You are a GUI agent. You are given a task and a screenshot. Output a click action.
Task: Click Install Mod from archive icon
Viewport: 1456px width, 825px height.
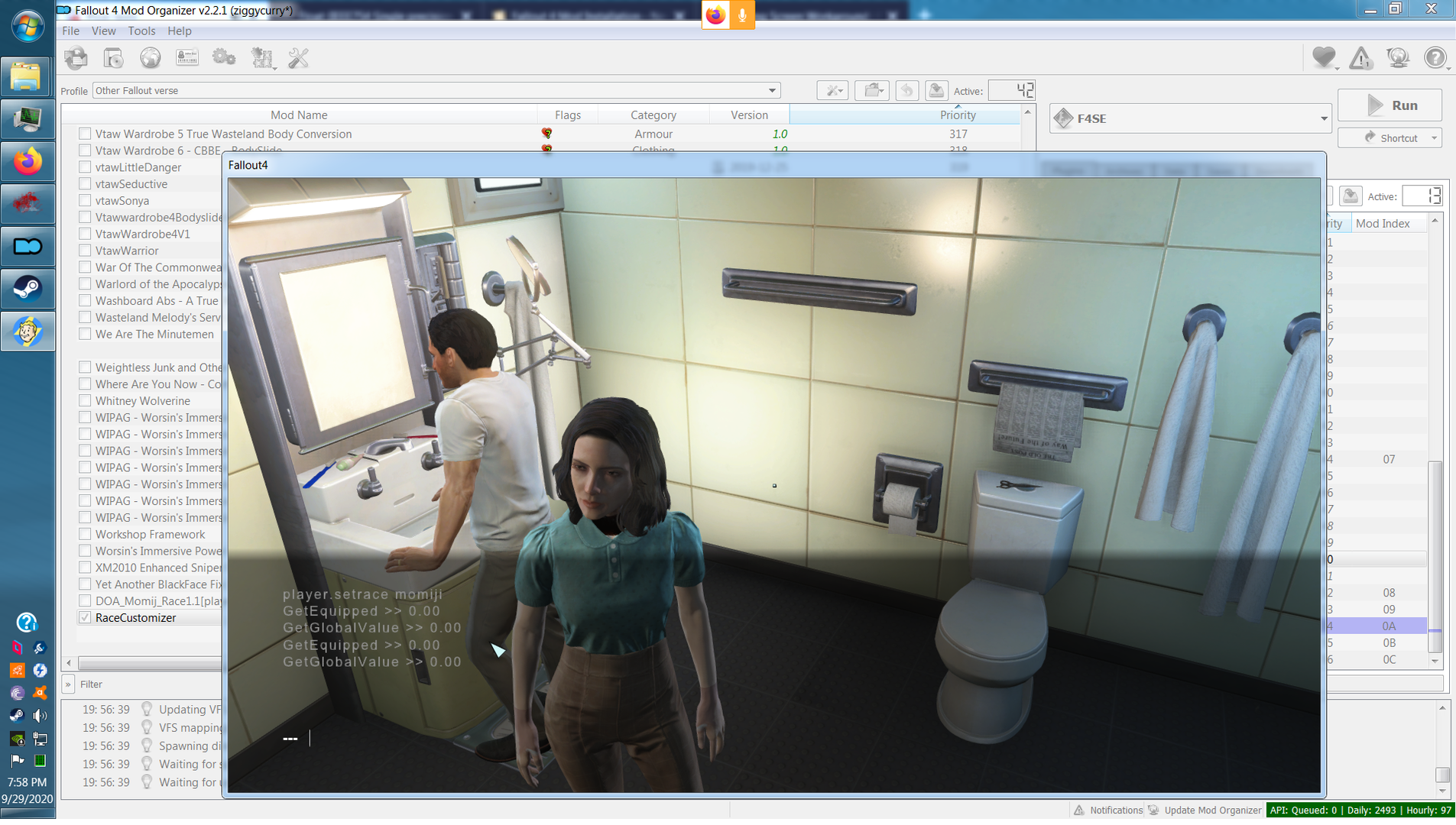(x=113, y=58)
